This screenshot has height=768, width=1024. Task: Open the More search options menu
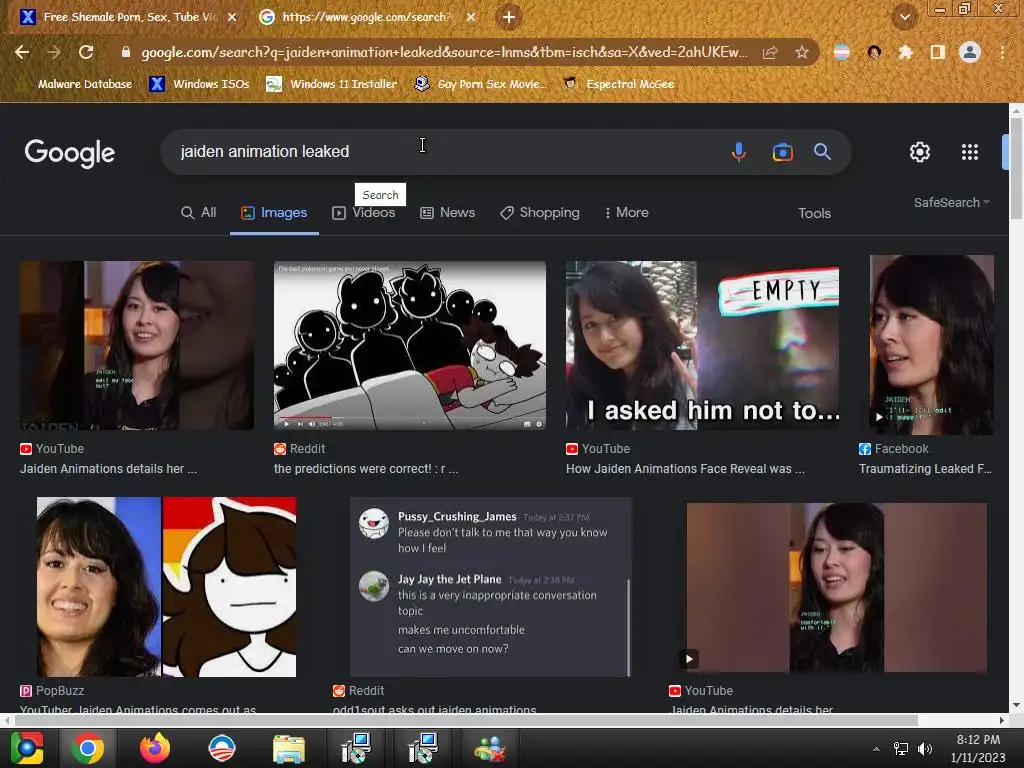point(626,213)
